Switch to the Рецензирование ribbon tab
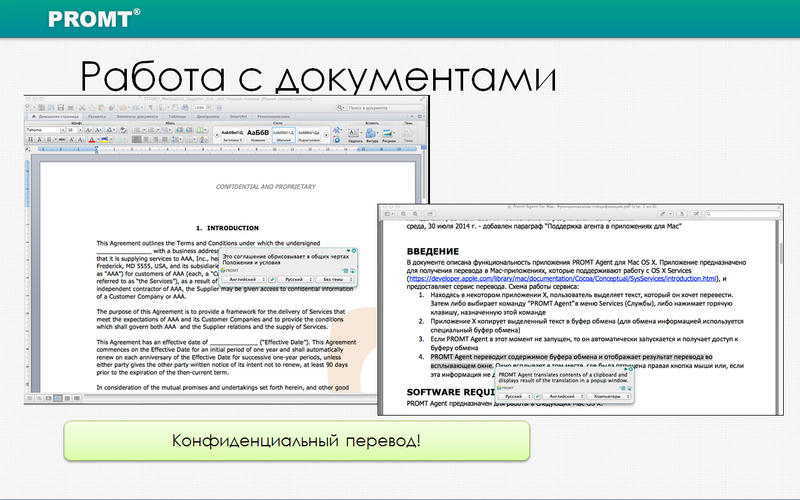Image resolution: width=800 pixels, height=500 pixels. coord(273,116)
